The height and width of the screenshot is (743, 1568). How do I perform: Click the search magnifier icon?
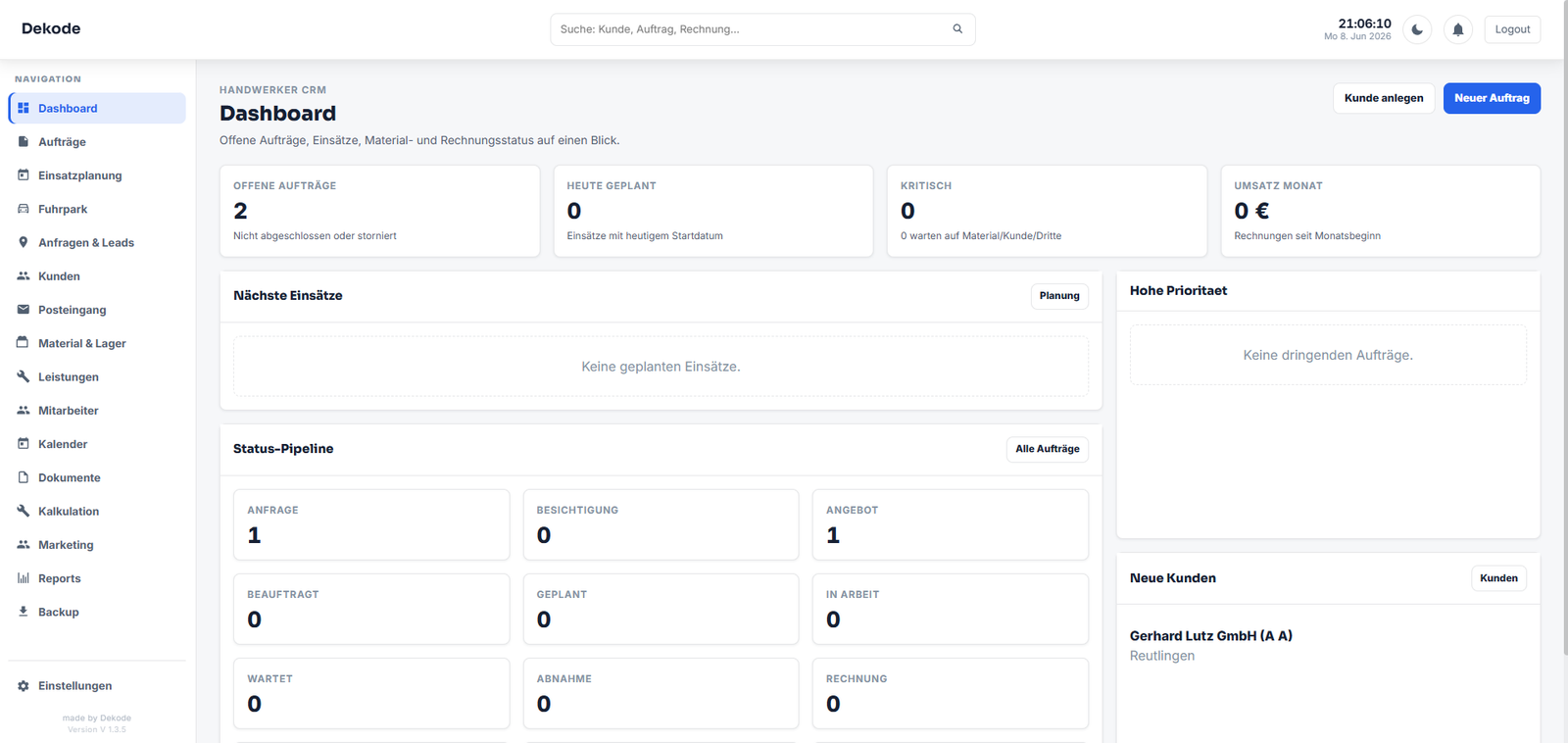coord(957,29)
